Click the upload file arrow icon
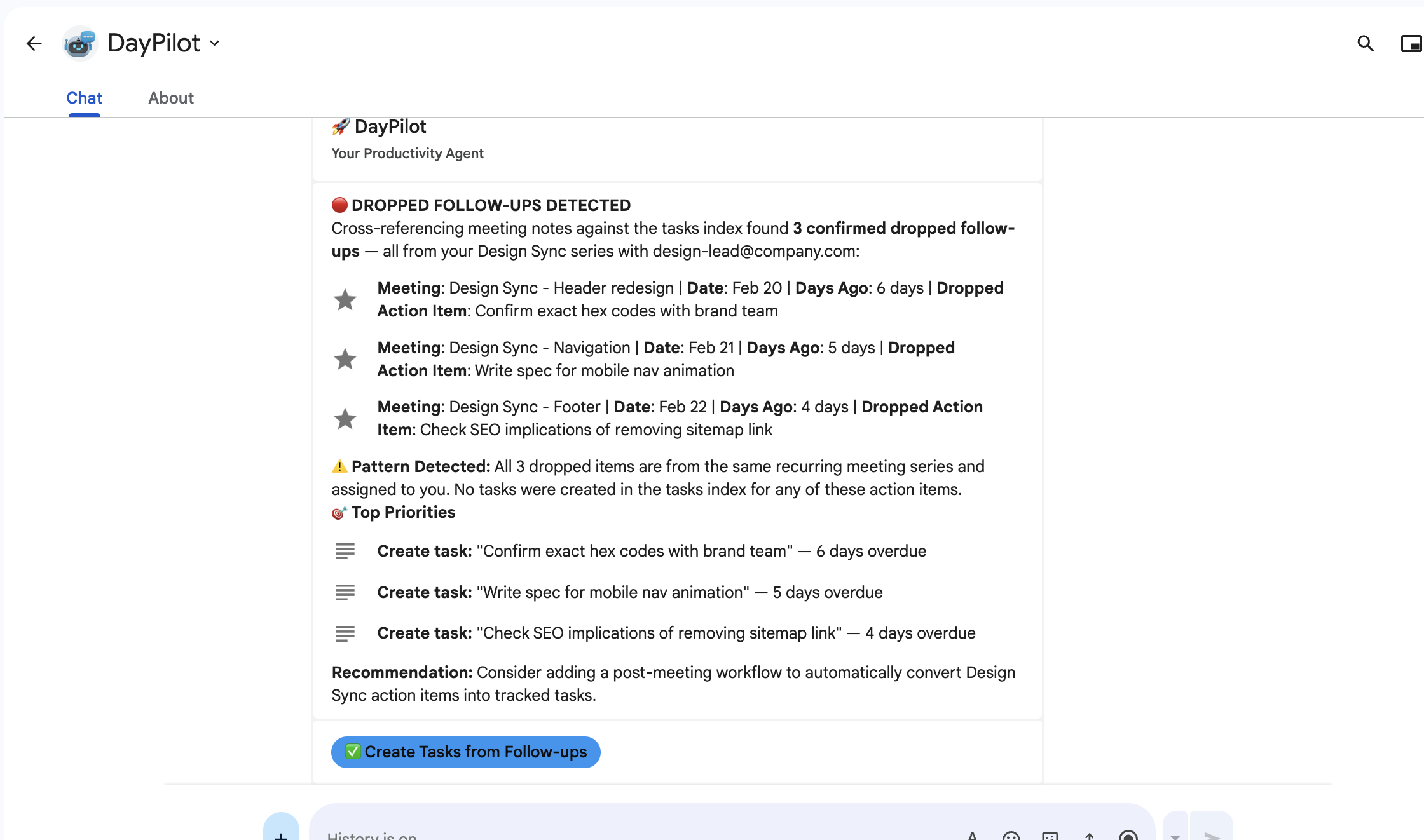1424x840 pixels. pos(1089,836)
